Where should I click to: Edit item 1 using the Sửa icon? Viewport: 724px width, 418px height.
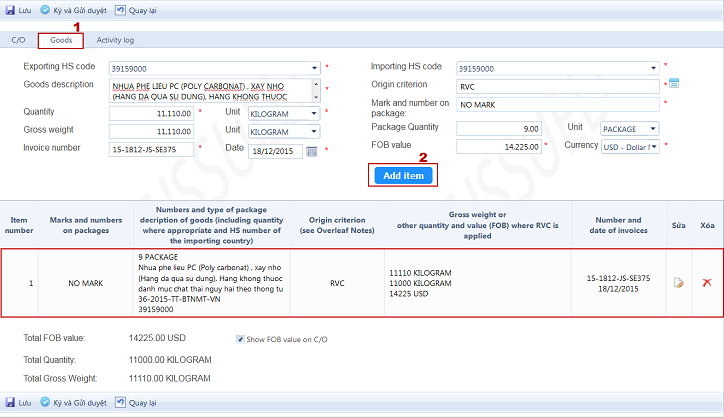678,283
